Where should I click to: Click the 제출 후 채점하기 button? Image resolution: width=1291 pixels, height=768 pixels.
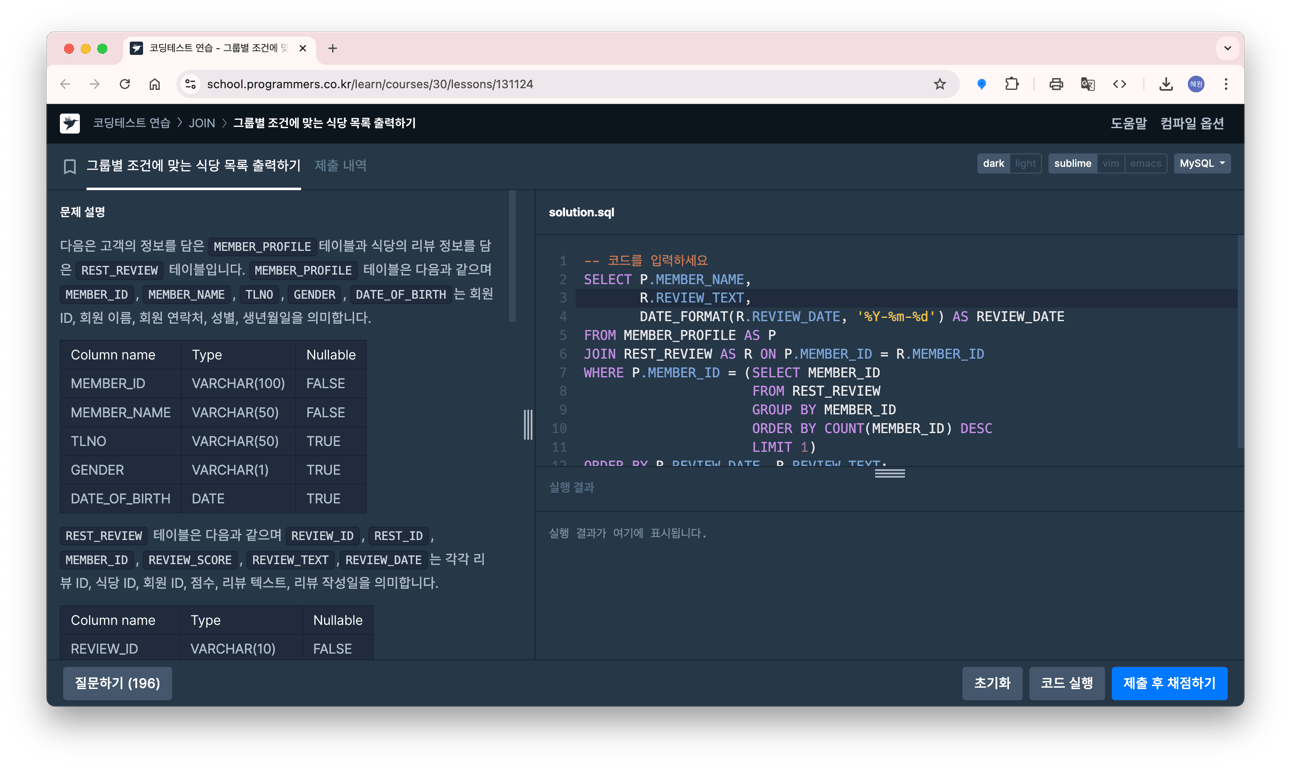click(1169, 683)
